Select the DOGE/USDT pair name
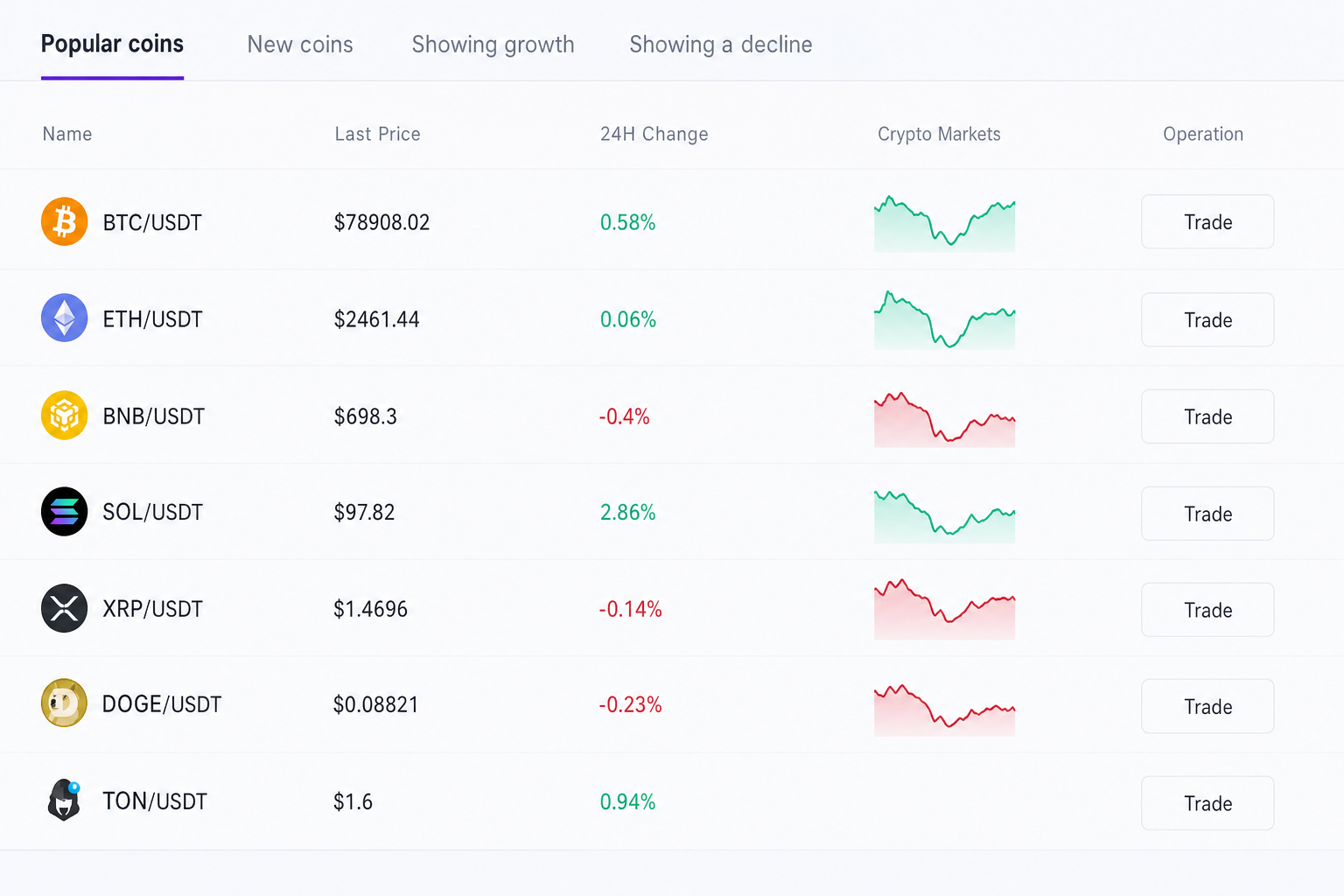The image size is (1344, 896). tap(162, 704)
